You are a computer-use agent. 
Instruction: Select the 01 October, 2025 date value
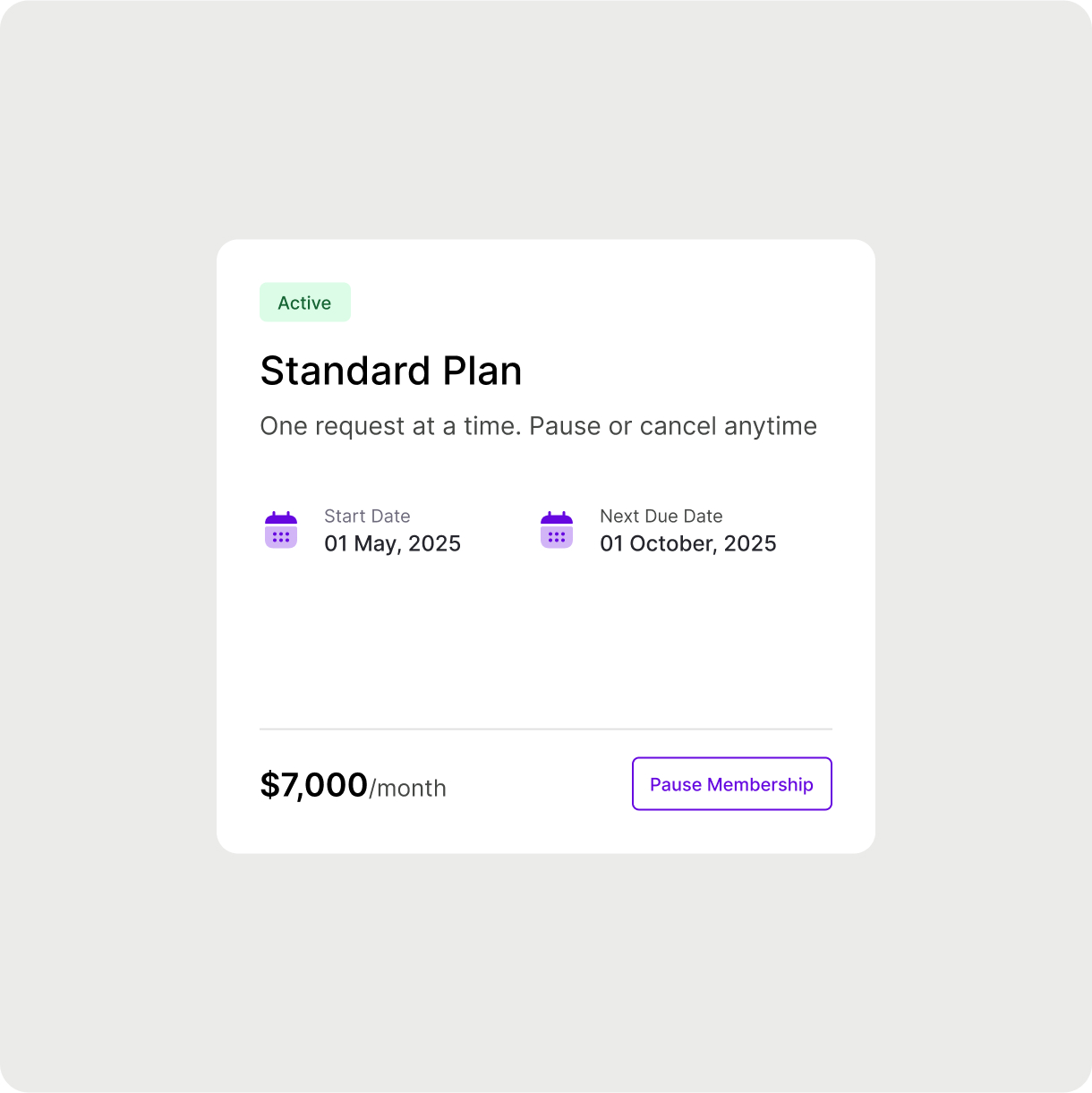(688, 543)
